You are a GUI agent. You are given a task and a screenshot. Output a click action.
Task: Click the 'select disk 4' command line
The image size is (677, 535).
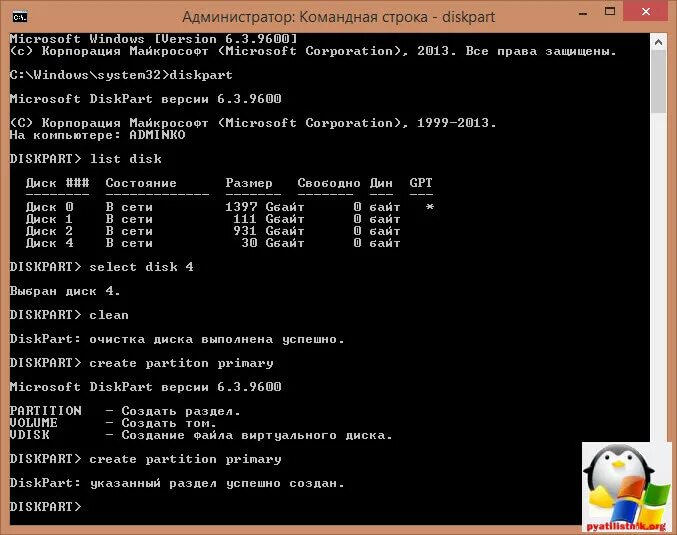(x=101, y=267)
